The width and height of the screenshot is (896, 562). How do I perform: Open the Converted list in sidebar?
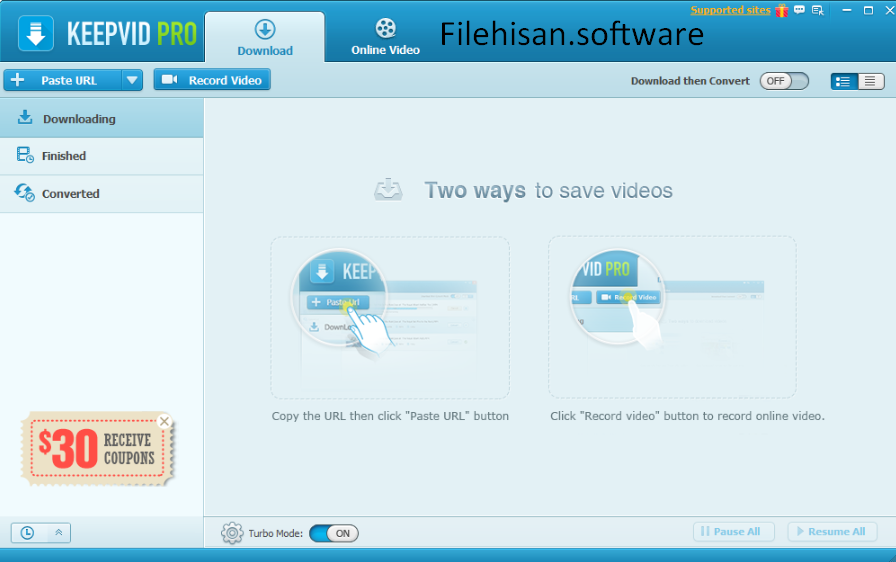[x=70, y=194]
